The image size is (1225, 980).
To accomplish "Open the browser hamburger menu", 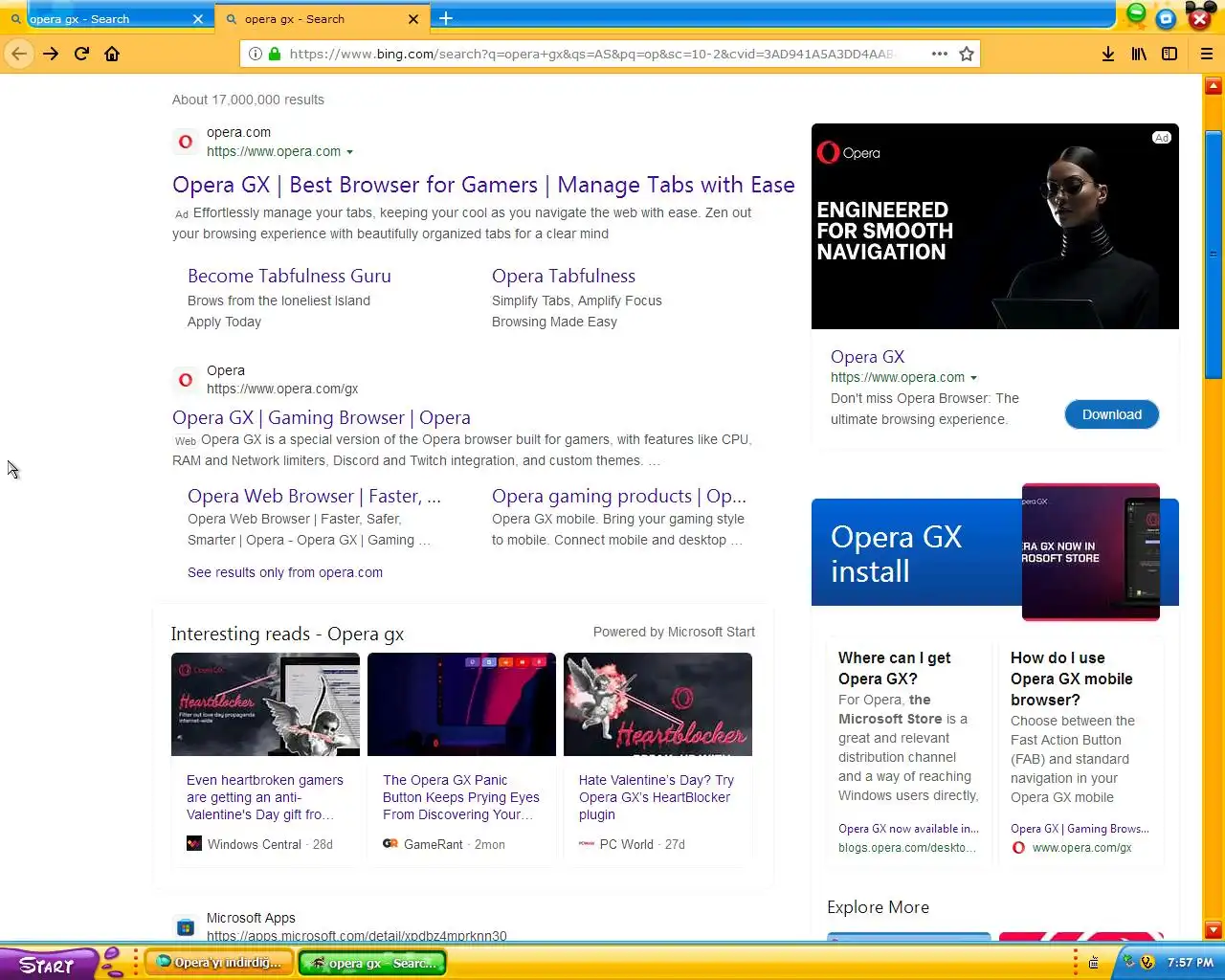I will click(1207, 54).
